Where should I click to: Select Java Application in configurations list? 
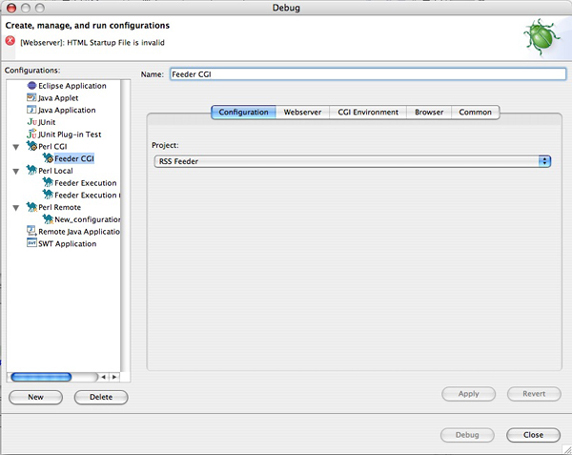67,110
